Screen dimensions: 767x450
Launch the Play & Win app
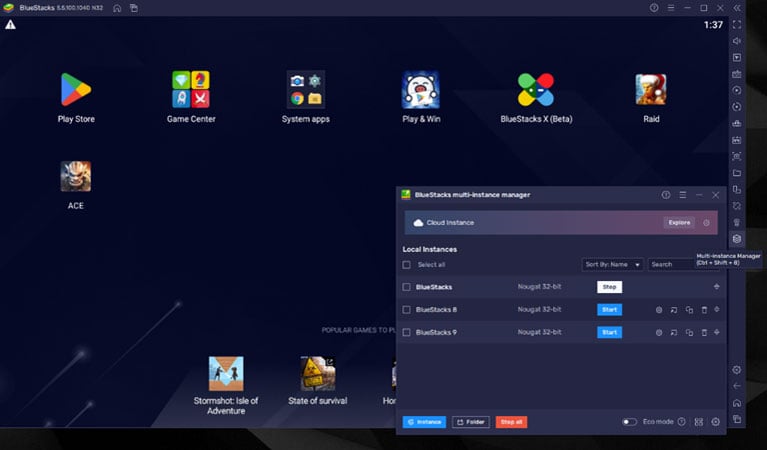[421, 90]
